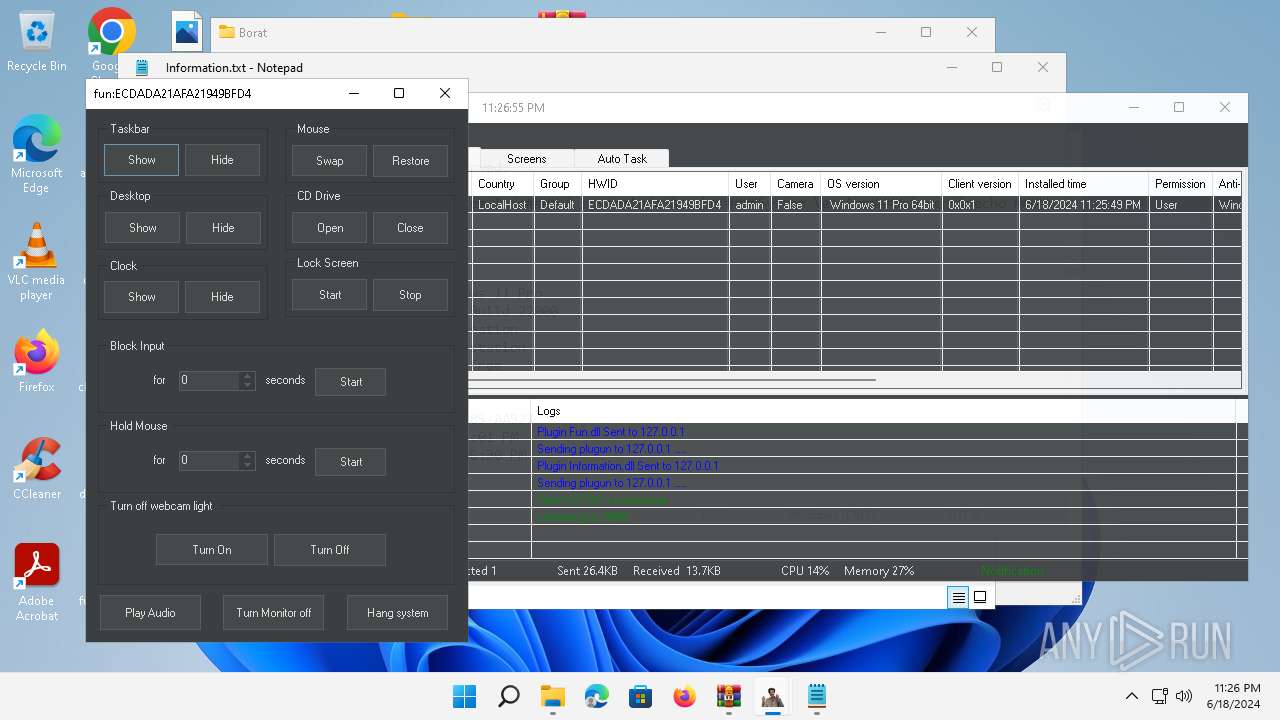Open Windows Start menu

tap(464, 696)
